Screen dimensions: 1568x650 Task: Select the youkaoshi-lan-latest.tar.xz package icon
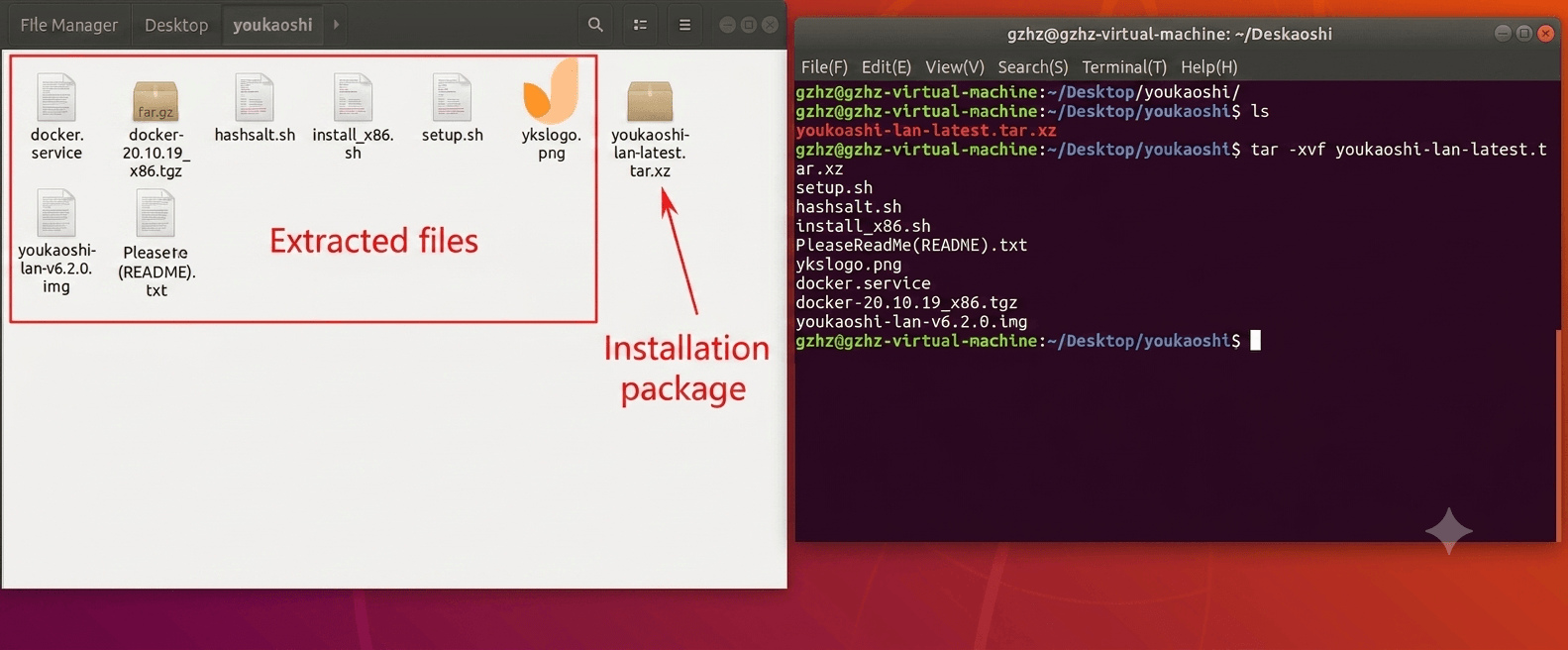pyautogui.click(x=650, y=101)
